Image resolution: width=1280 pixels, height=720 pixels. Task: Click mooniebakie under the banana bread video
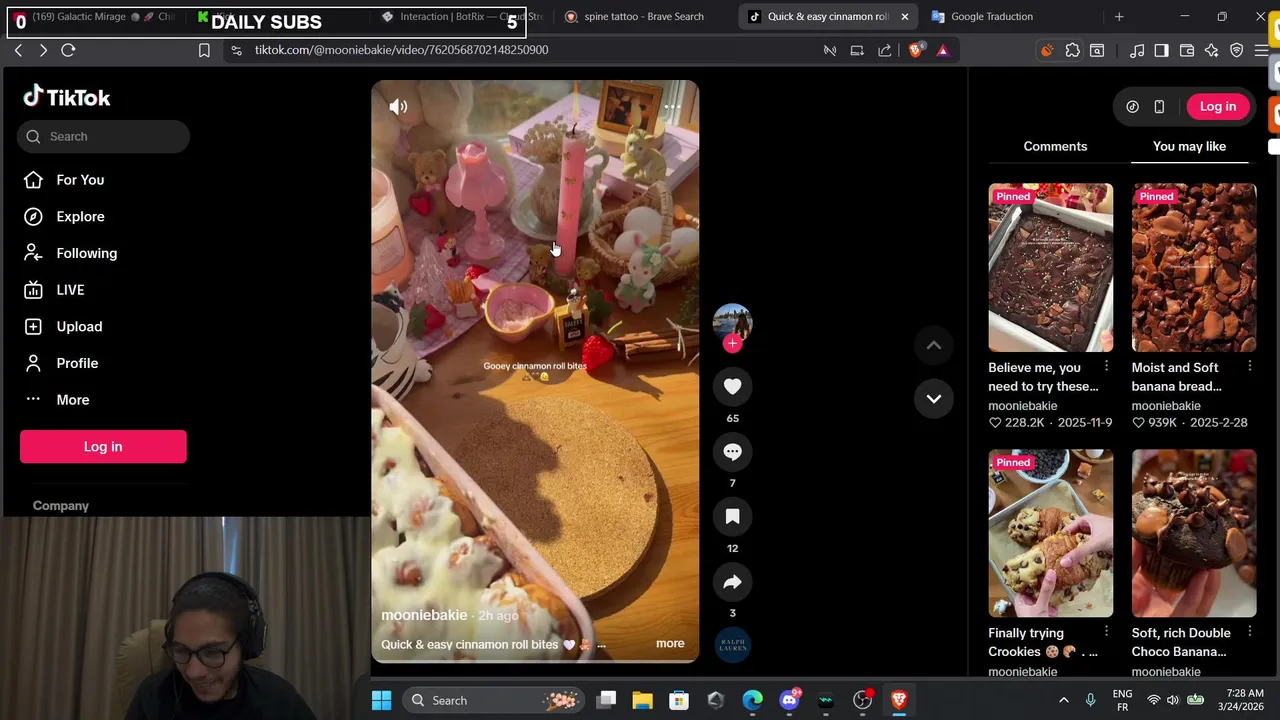1166,406
